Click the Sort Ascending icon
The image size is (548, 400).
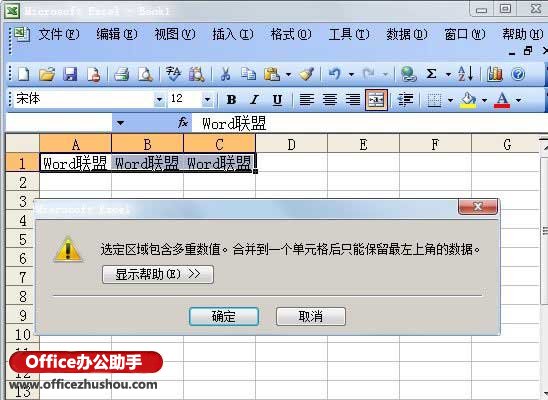(x=466, y=74)
